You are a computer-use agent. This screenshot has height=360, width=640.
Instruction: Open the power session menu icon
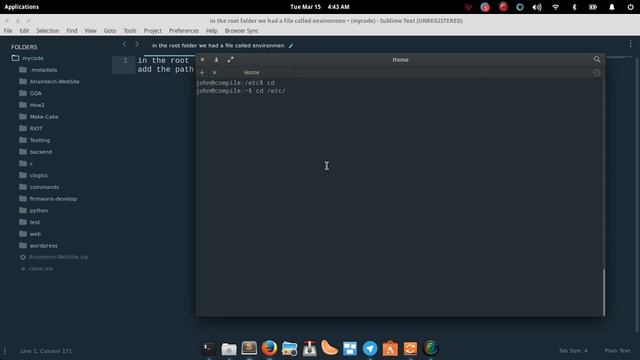coord(631,7)
